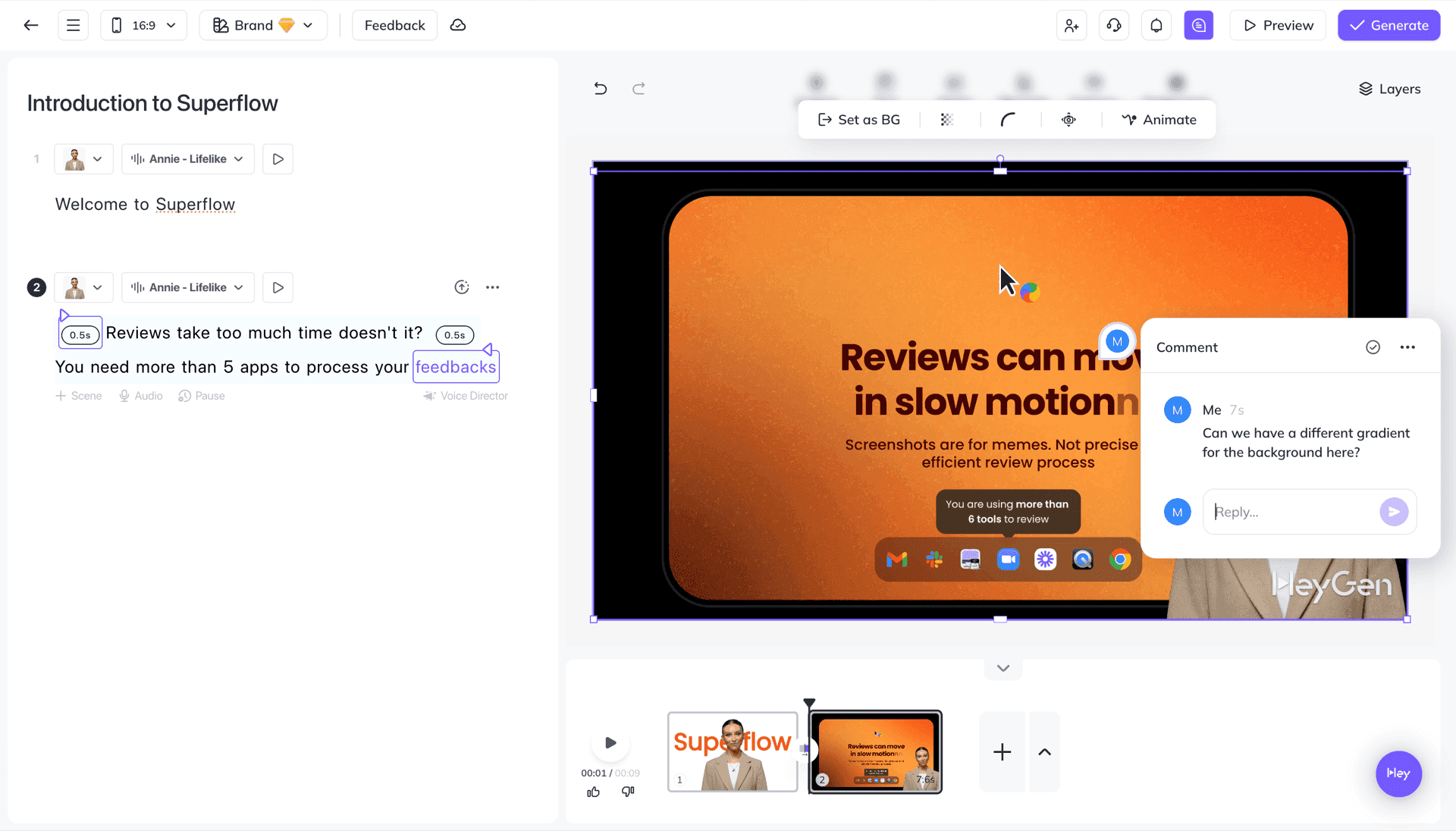Click the corner radius icon

click(1008, 120)
